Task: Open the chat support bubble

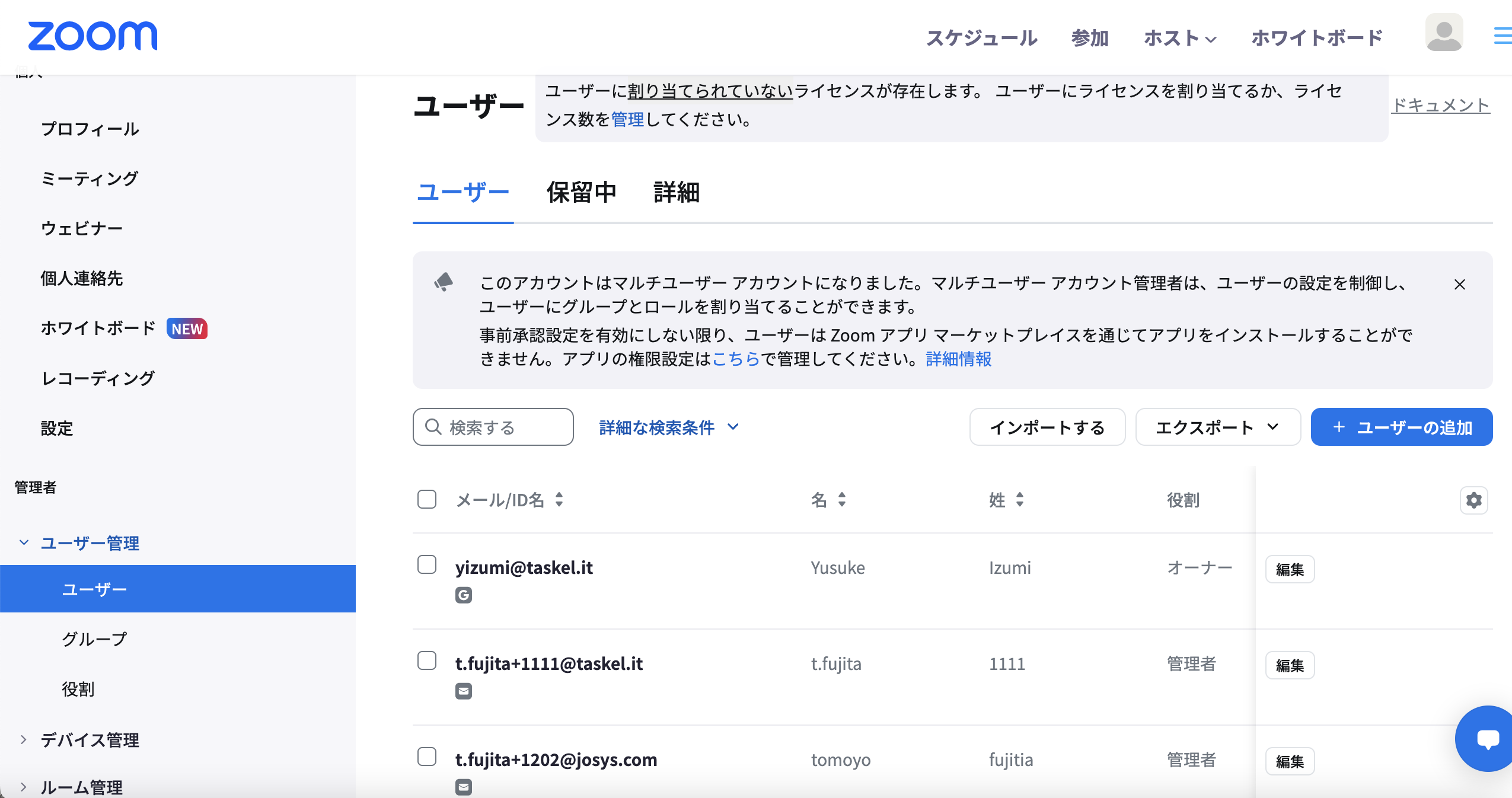Action: click(x=1487, y=739)
